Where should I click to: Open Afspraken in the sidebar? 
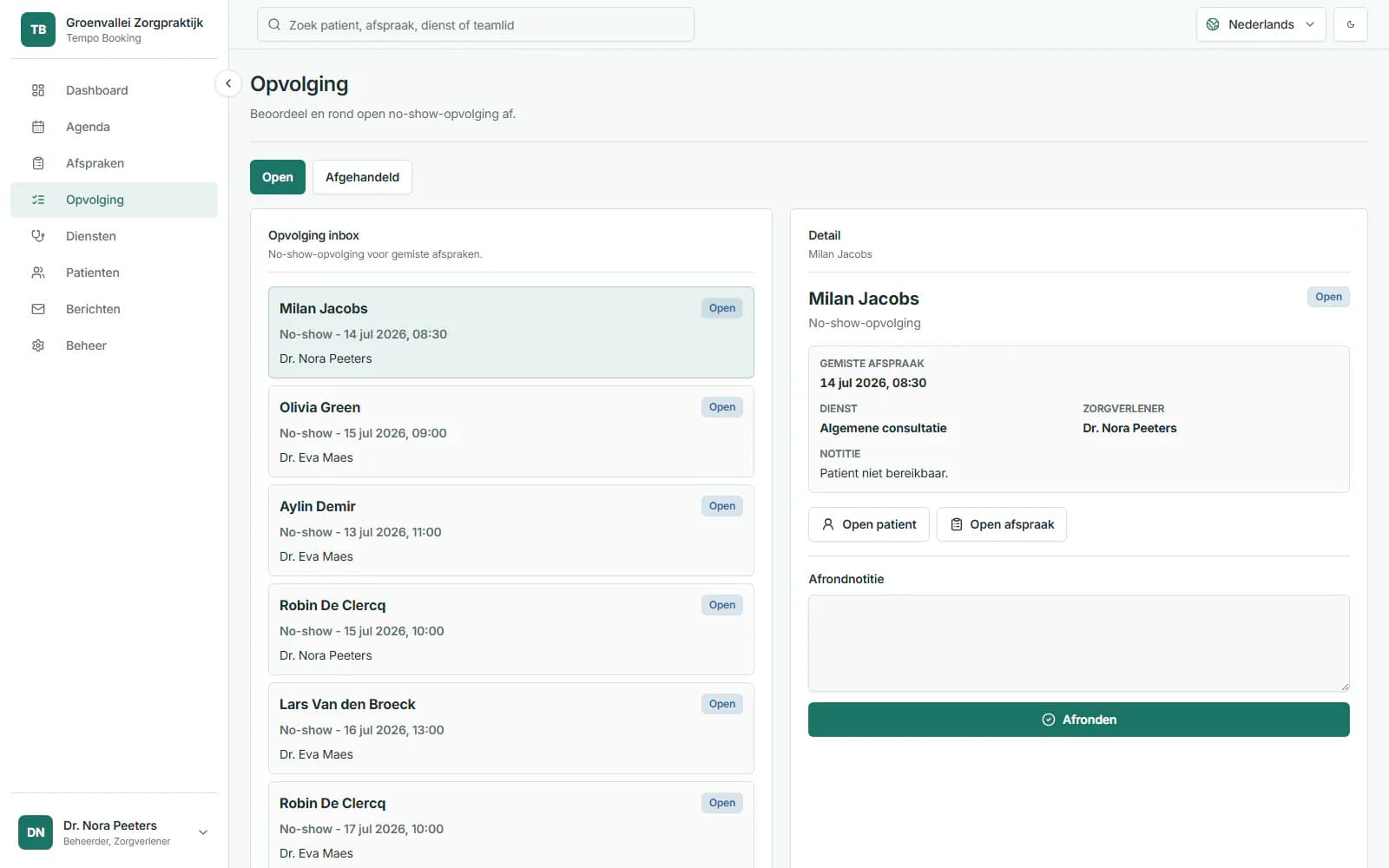114,163
